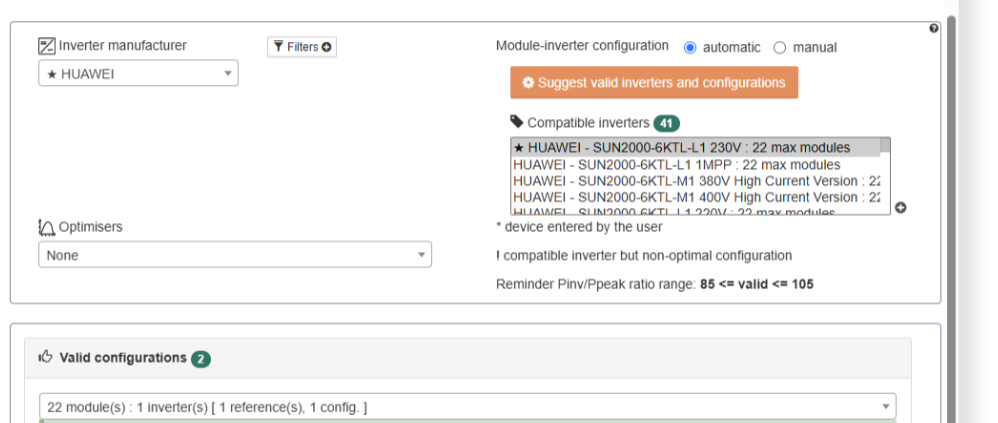Click the thumbs-up icon by Valid configurations

pos(45,357)
